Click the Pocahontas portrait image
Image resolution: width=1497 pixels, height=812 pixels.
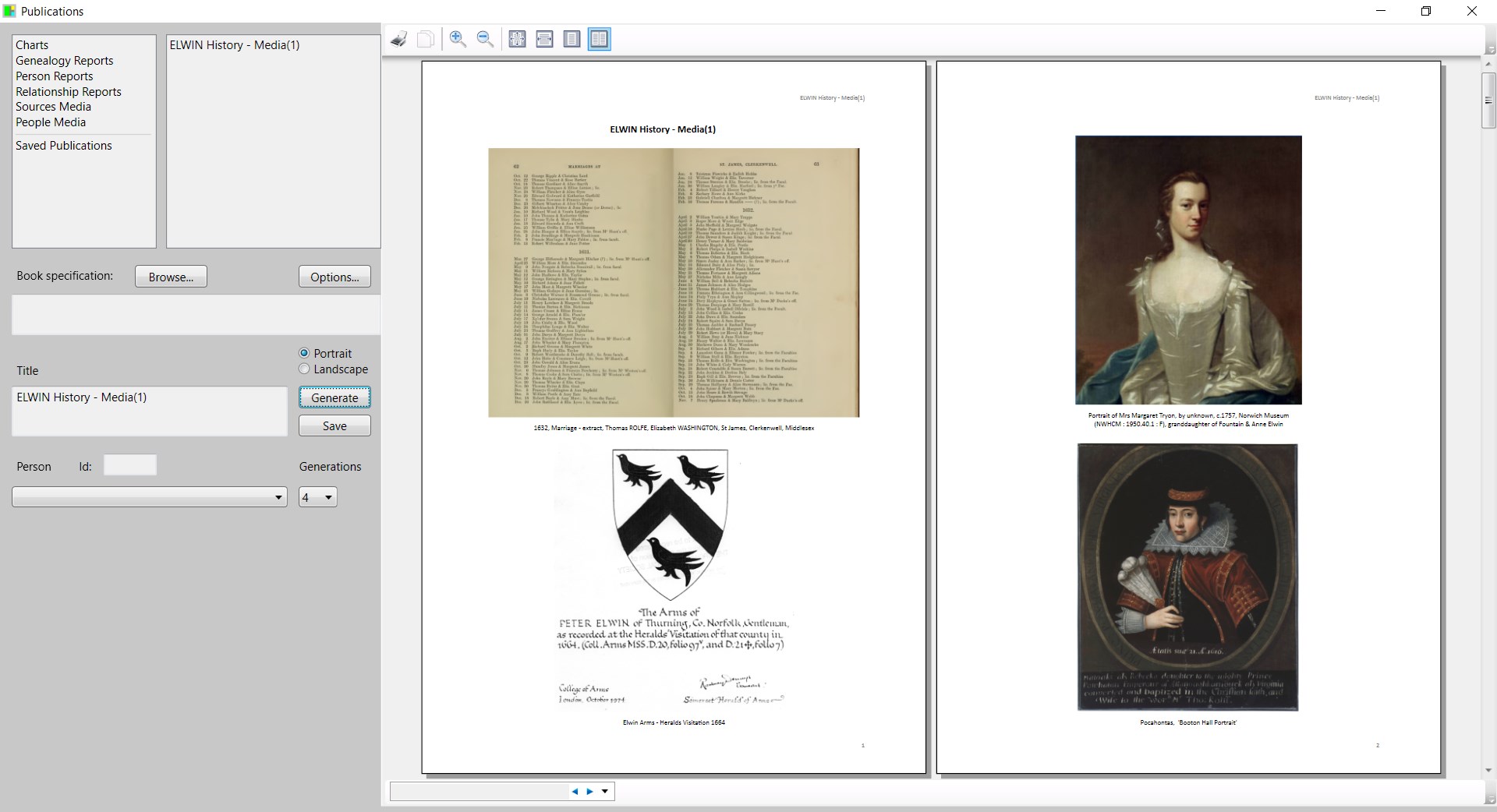(1187, 577)
